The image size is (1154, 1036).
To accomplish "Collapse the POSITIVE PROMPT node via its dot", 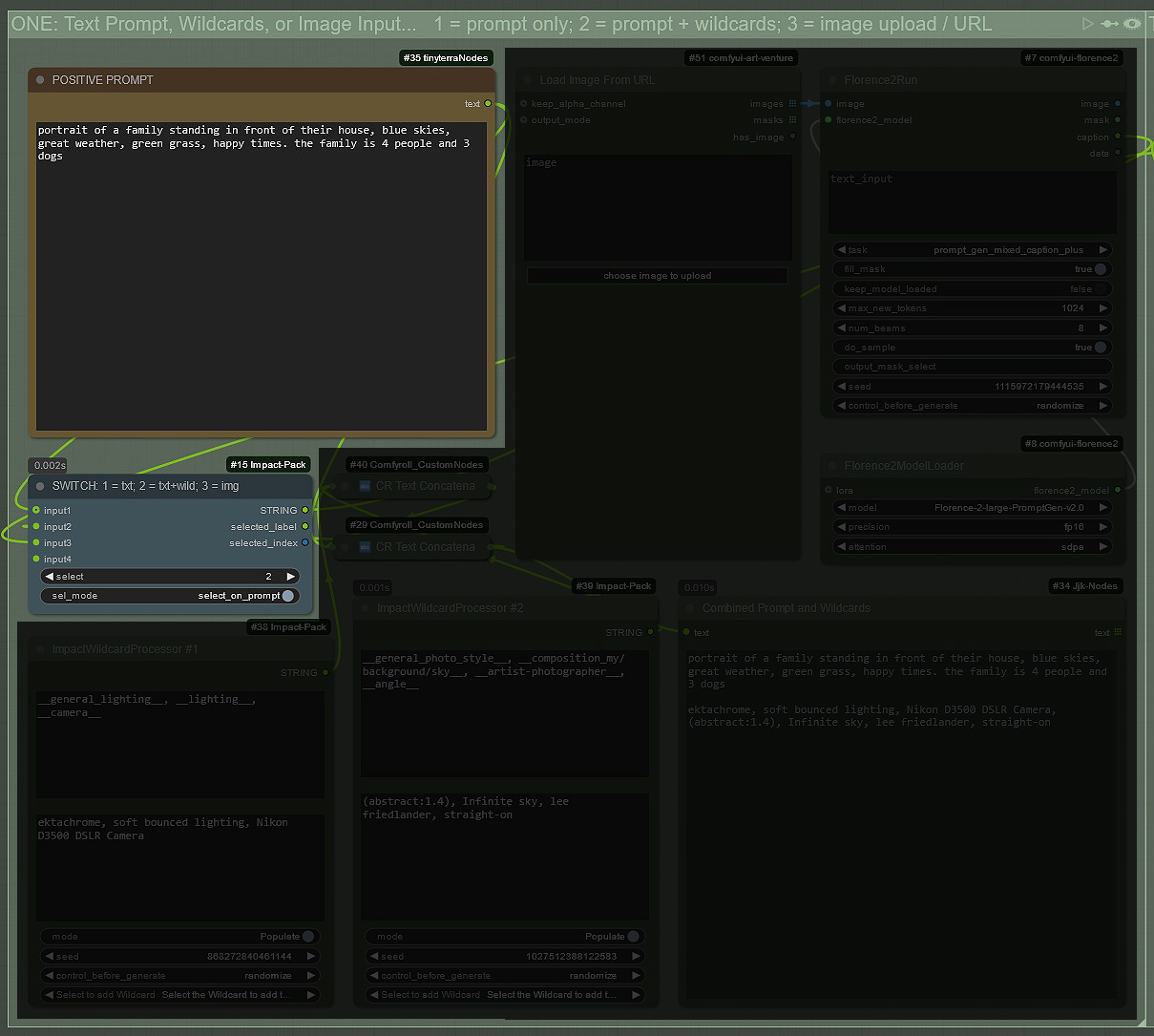I will [x=40, y=80].
